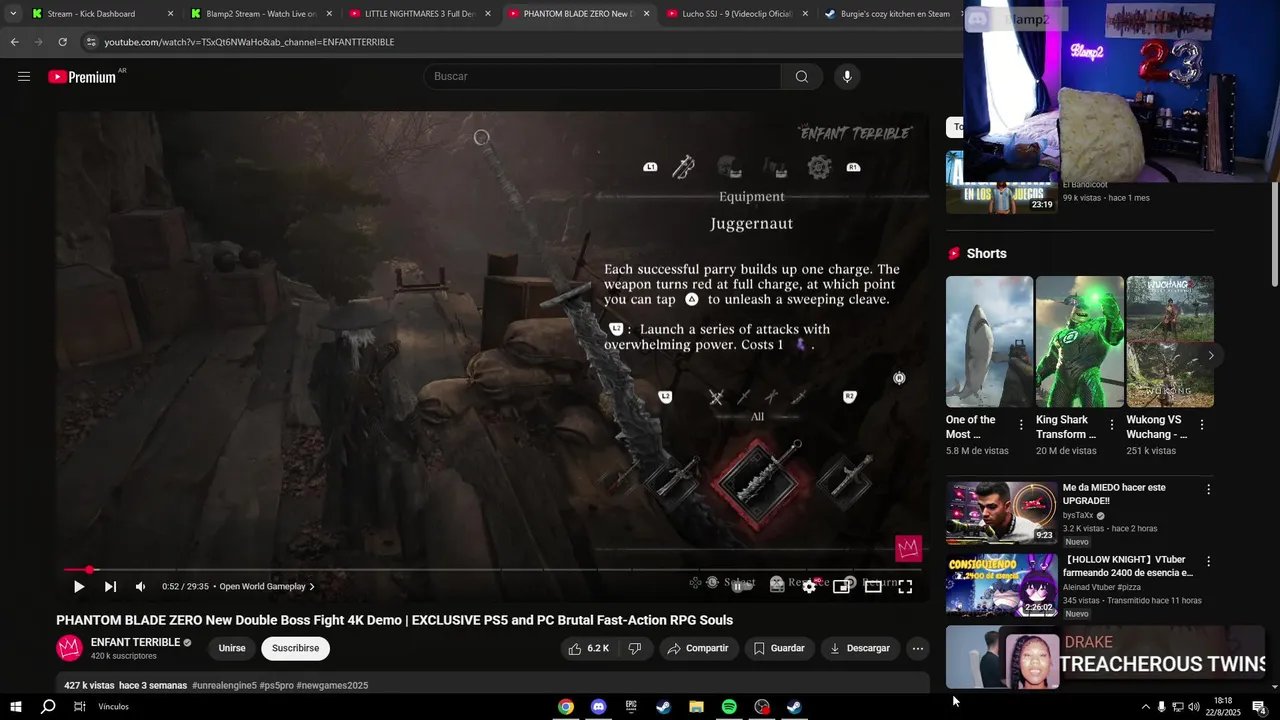Open Discord from taskbar
Viewport: 1280px width, 720px height.
[x=598, y=707]
